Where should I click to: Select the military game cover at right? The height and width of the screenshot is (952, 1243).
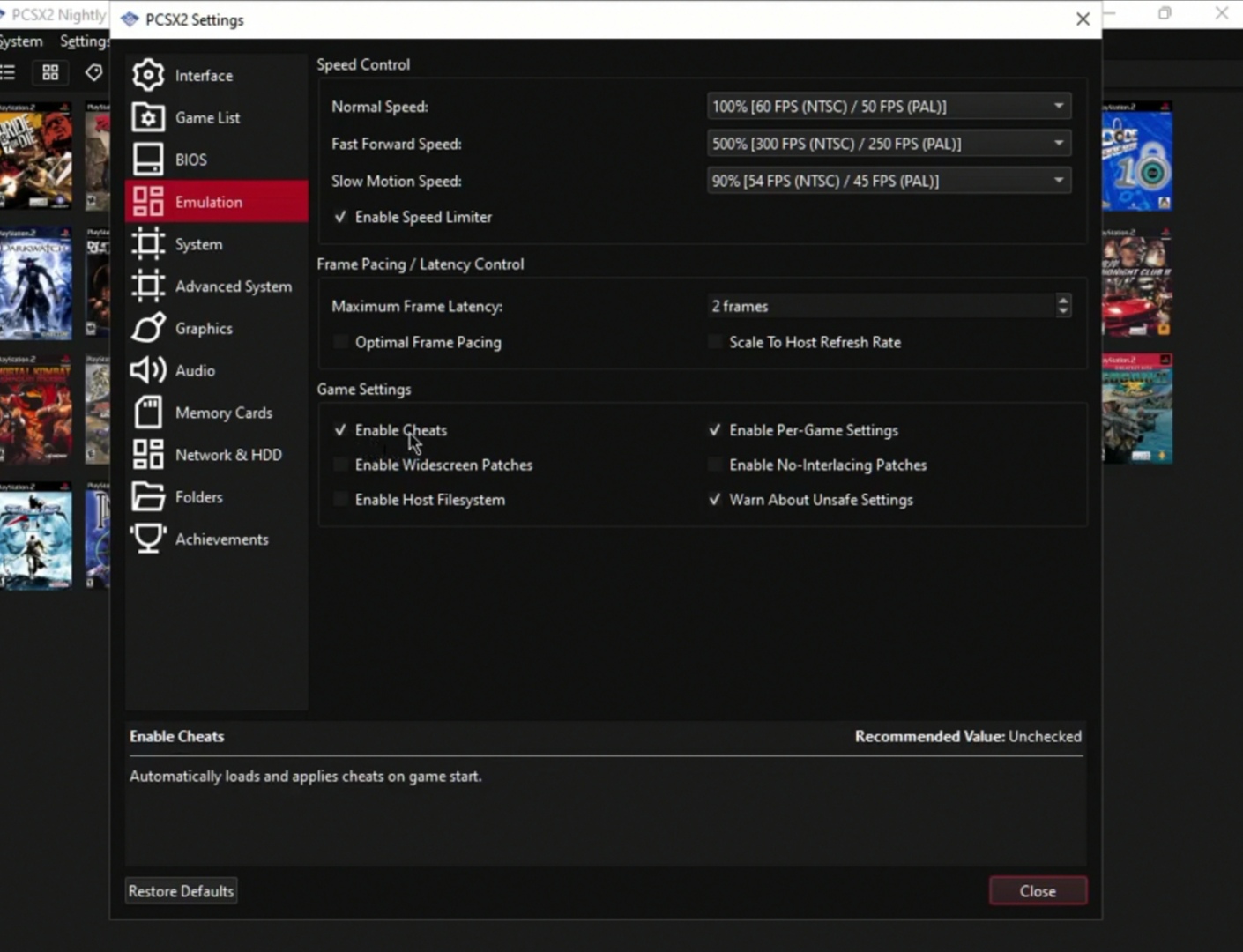pyautogui.click(x=1137, y=409)
